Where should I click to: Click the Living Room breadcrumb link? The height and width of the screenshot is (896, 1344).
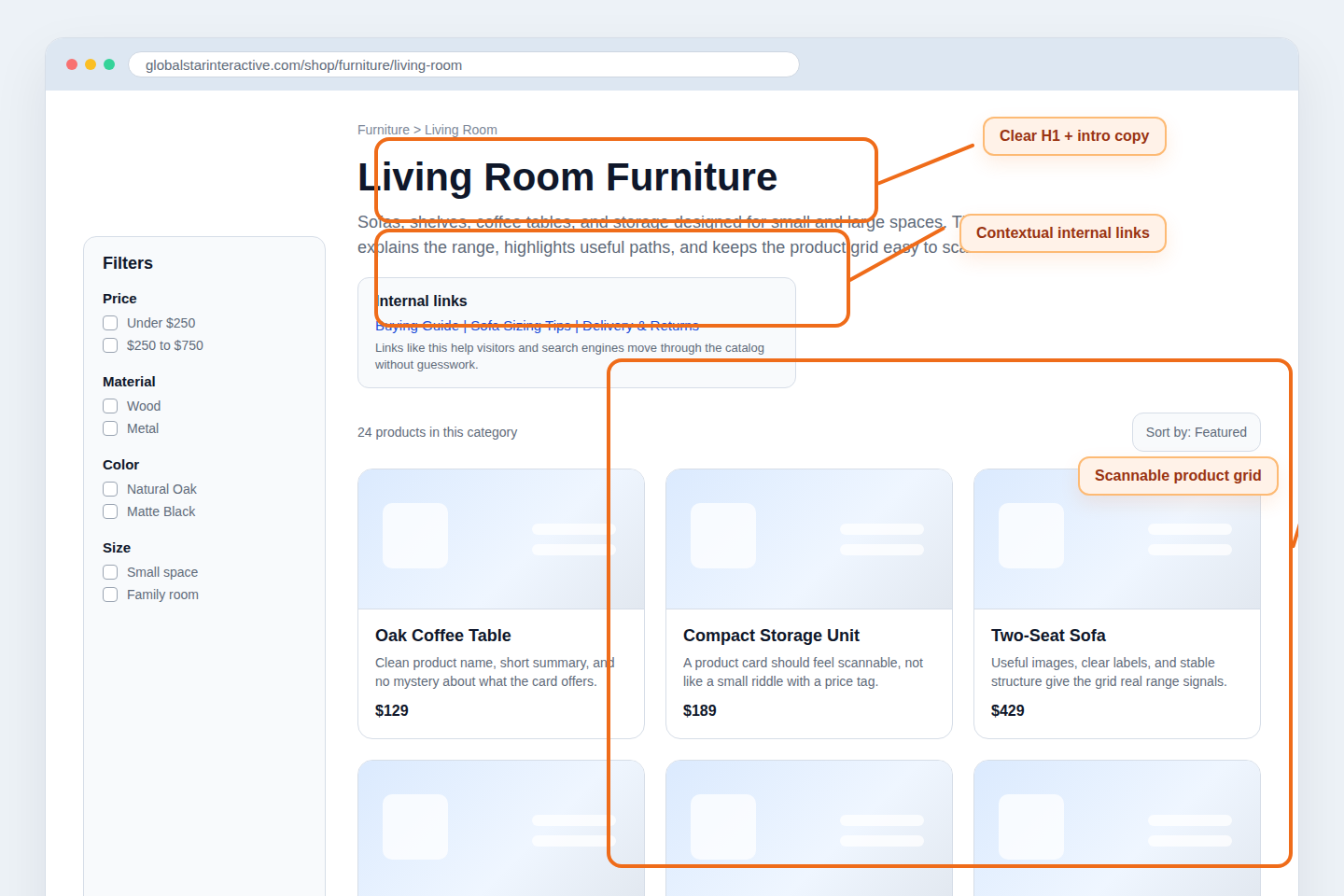[461, 130]
